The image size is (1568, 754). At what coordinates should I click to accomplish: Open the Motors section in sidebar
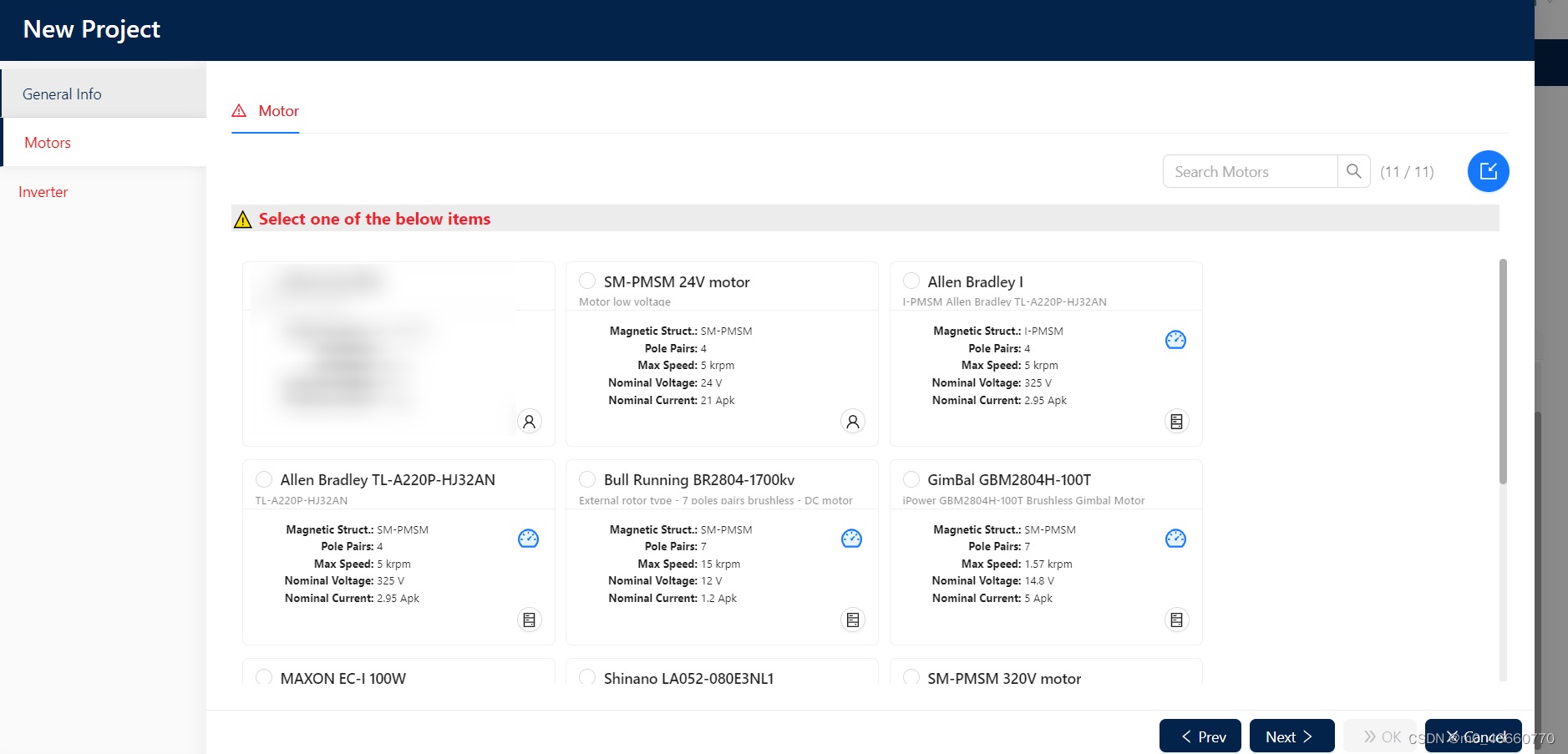click(x=104, y=143)
